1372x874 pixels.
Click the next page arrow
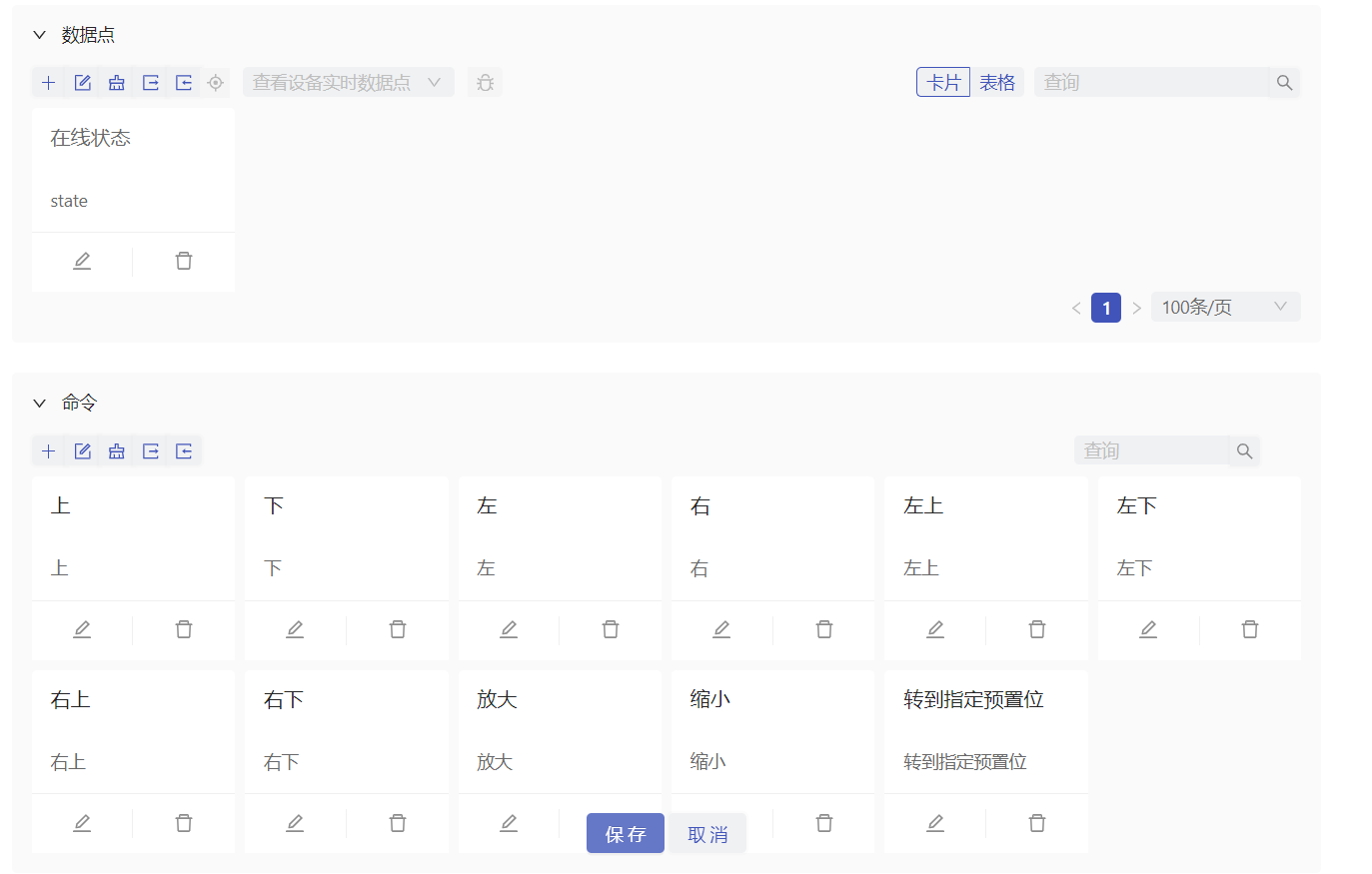coord(1136,308)
